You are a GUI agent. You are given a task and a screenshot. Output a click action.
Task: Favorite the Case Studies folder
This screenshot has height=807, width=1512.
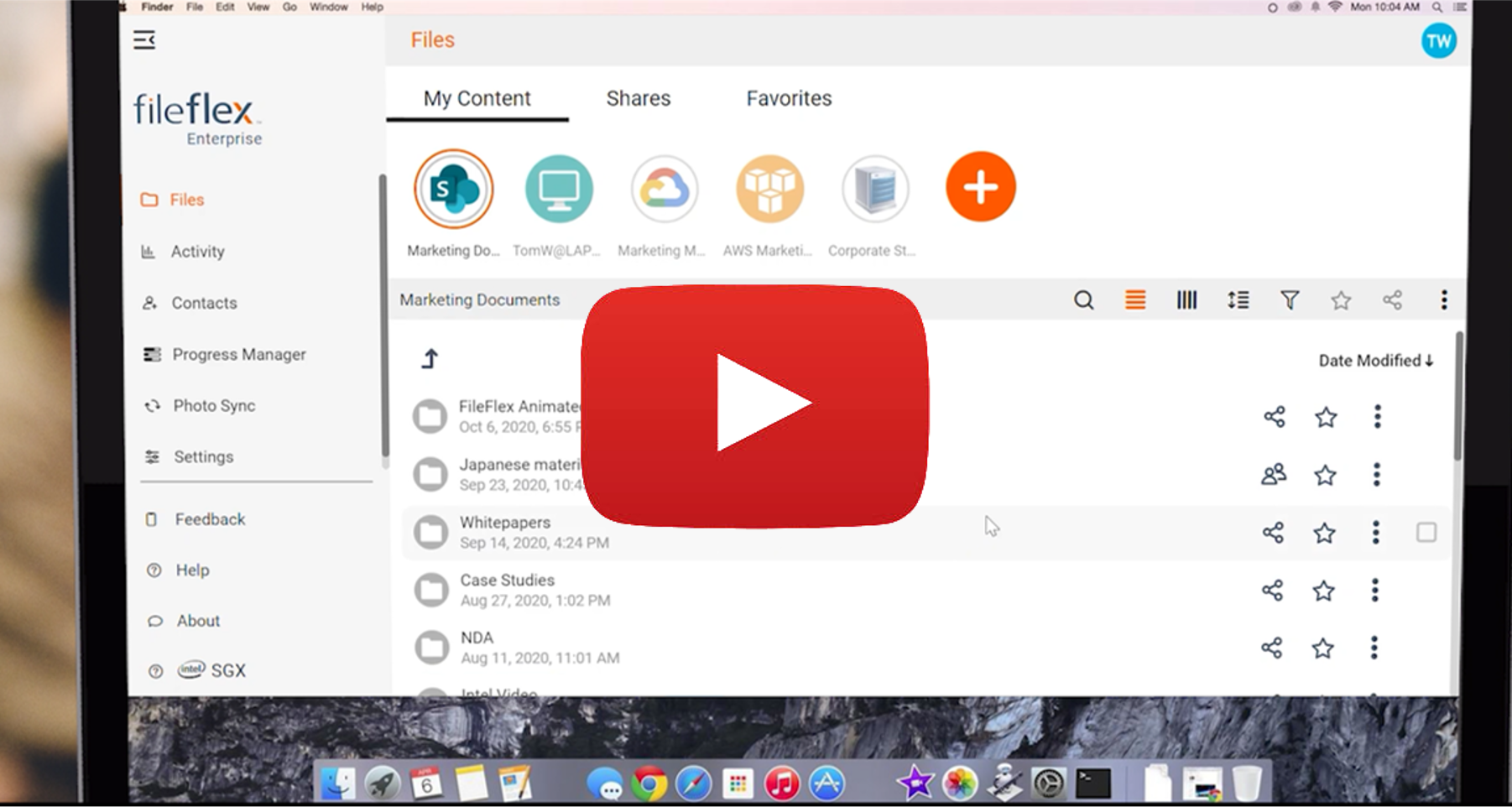(x=1323, y=590)
